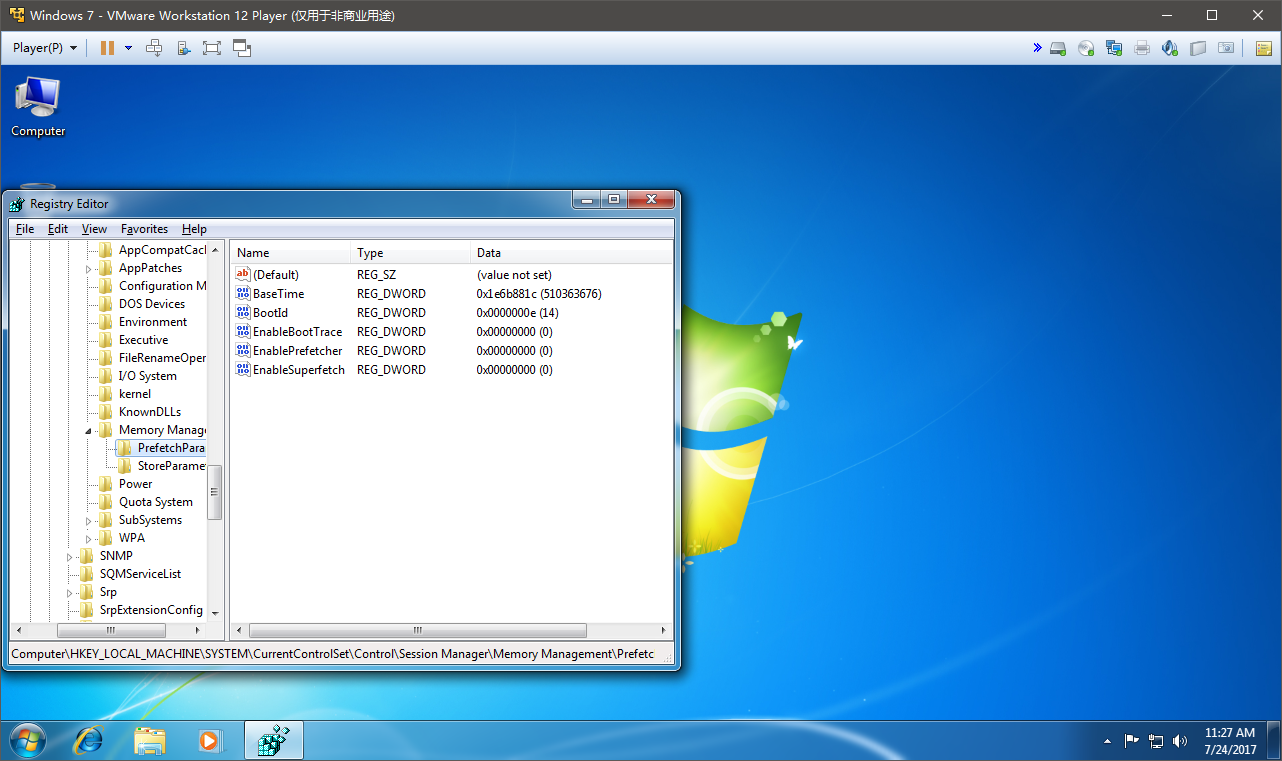Click the Registry Editor taskbar button
1282x761 pixels.
pyautogui.click(x=273, y=740)
